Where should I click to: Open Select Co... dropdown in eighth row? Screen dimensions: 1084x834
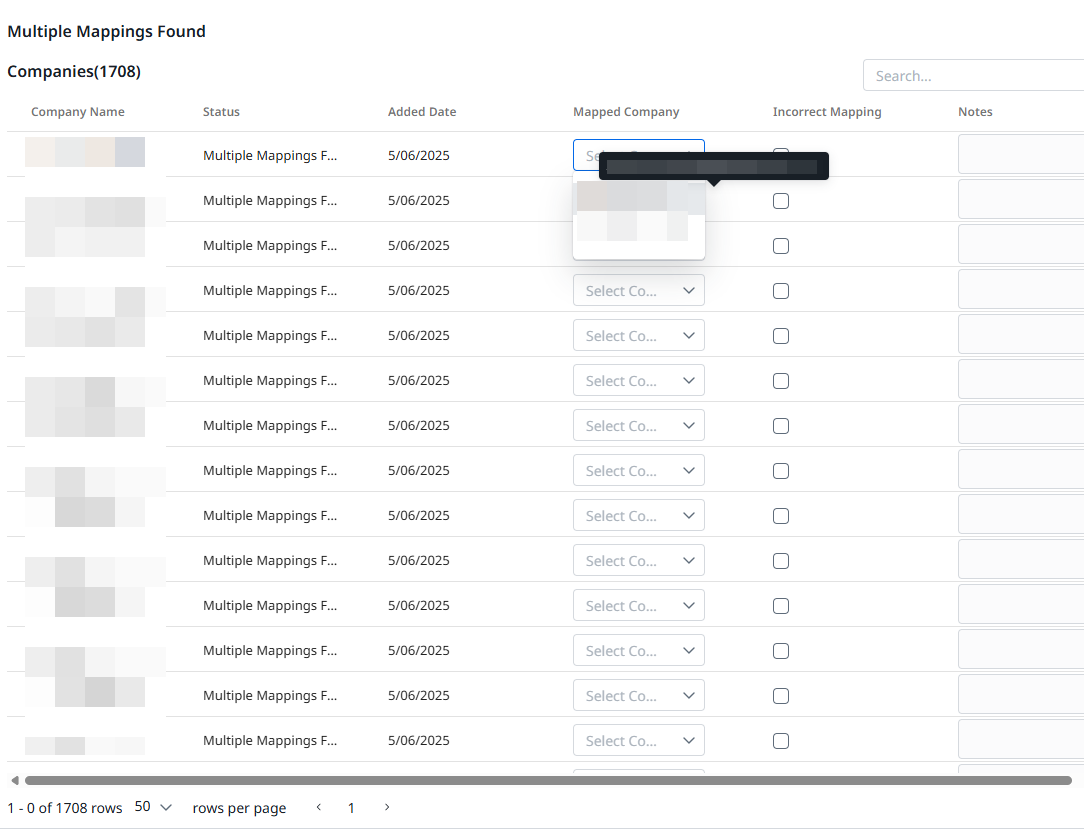[x=639, y=470]
